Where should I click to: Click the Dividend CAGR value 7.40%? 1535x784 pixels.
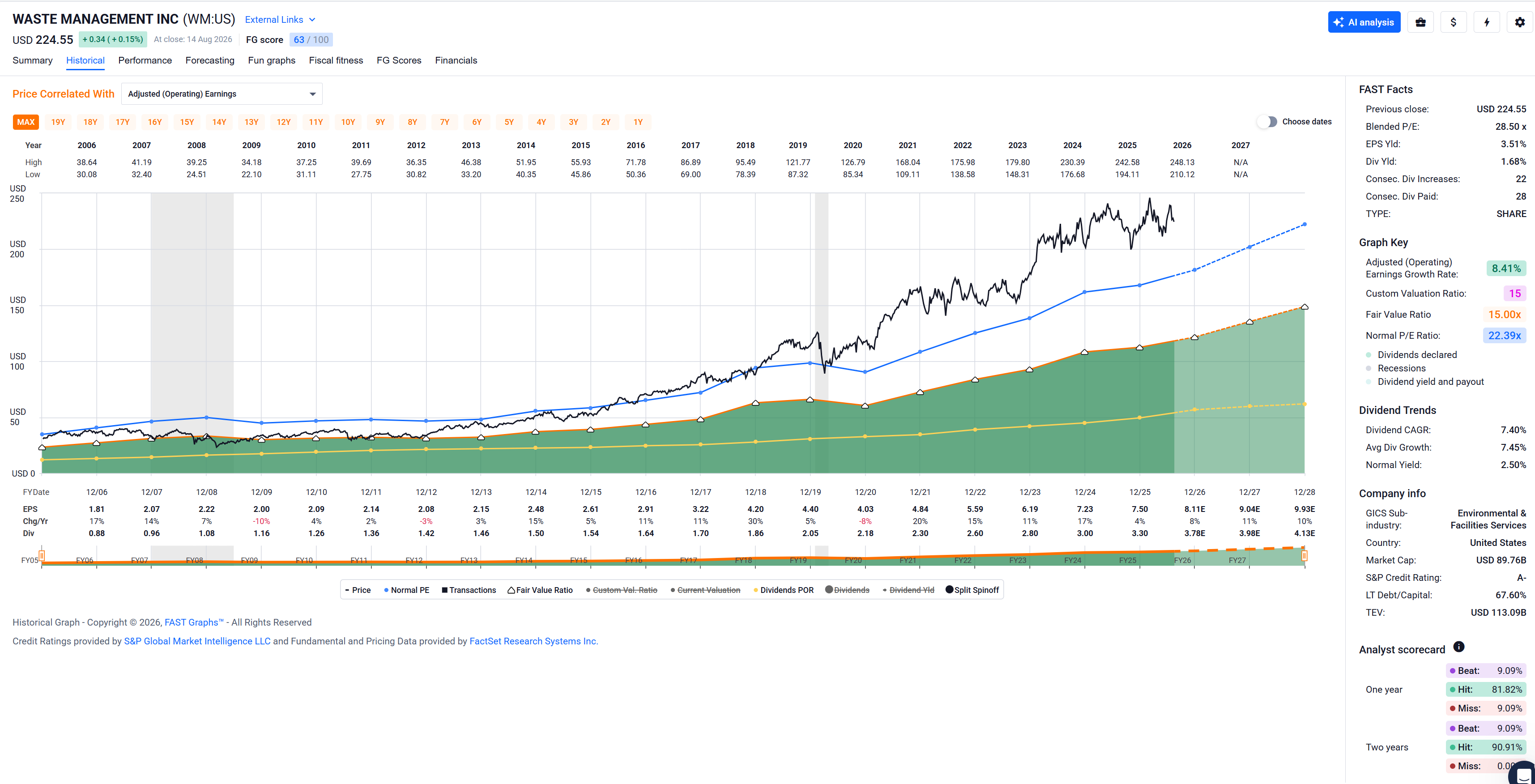pyautogui.click(x=1514, y=430)
